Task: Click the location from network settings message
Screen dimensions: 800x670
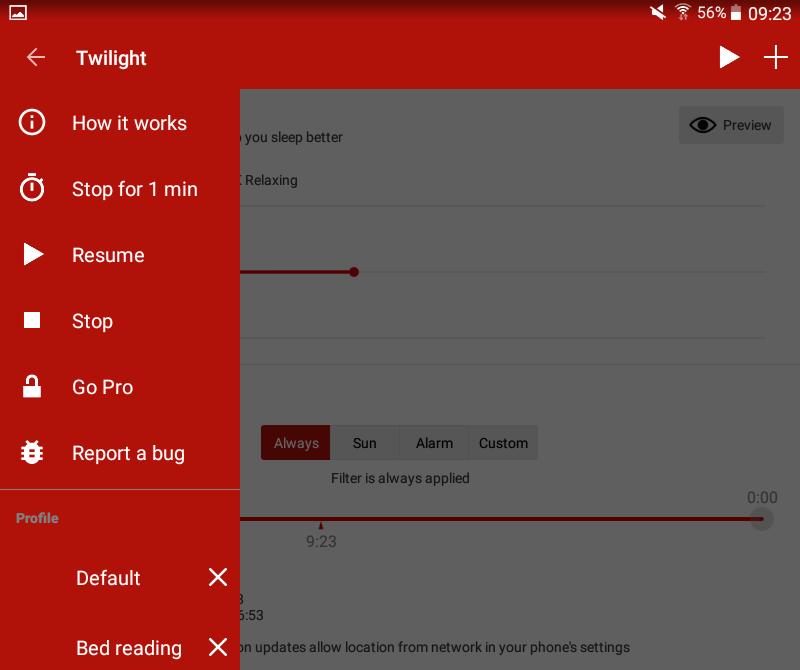Action: pyautogui.click(x=435, y=647)
